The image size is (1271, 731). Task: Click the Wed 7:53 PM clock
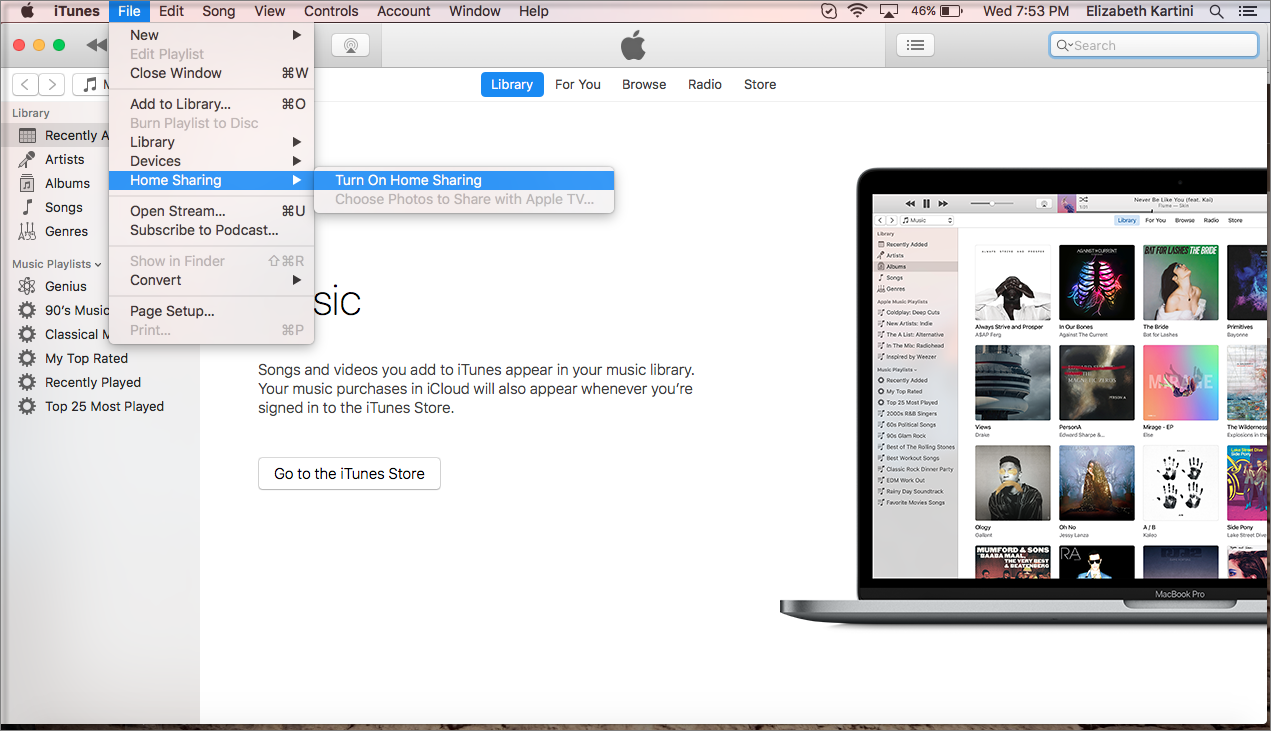(x=1027, y=11)
